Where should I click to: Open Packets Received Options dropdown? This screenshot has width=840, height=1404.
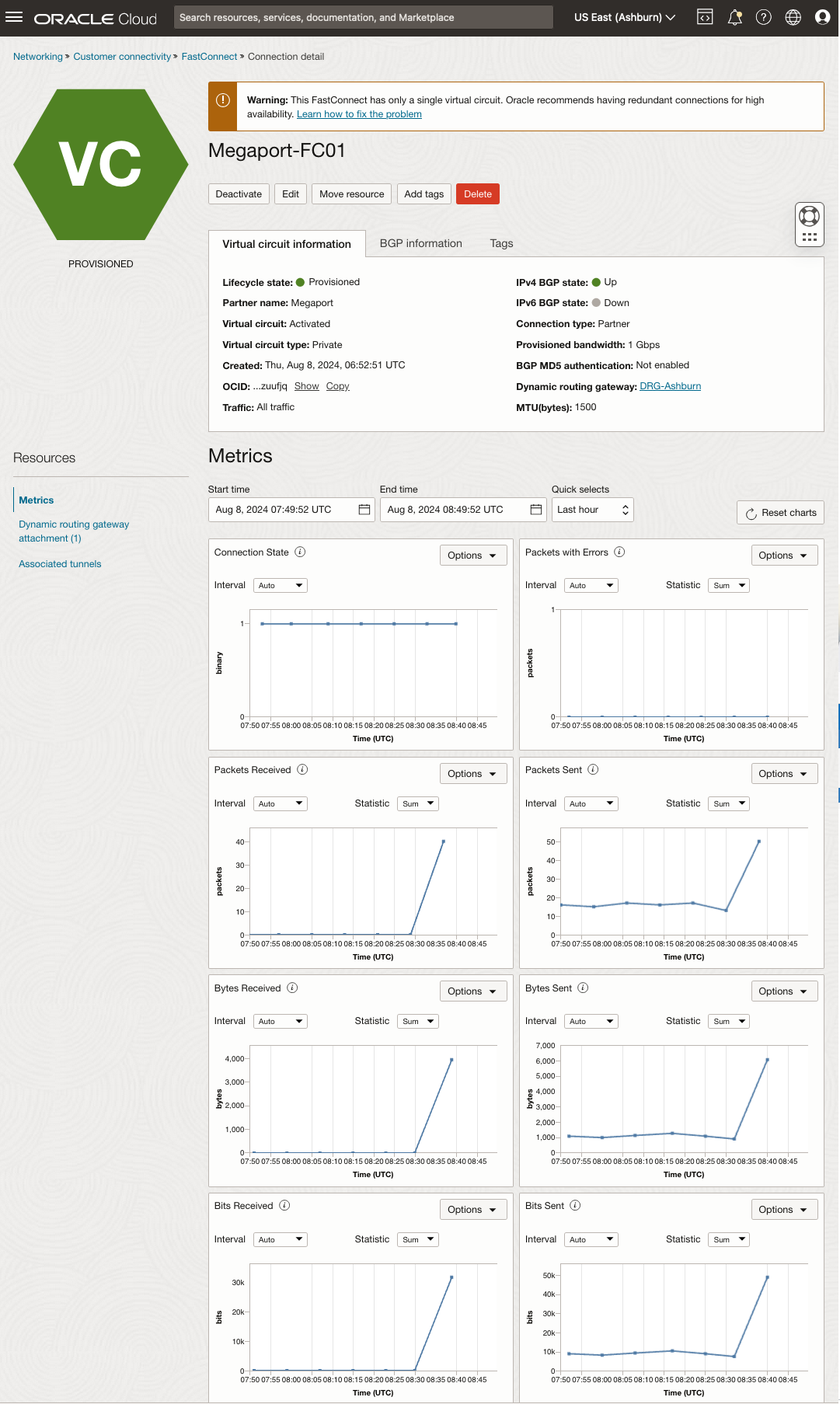click(x=473, y=774)
